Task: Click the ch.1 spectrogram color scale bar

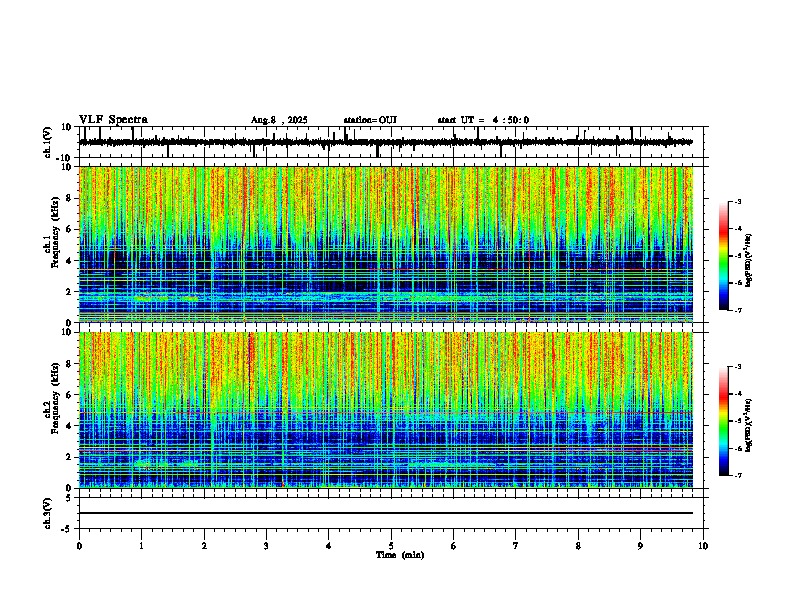Action: (x=723, y=256)
